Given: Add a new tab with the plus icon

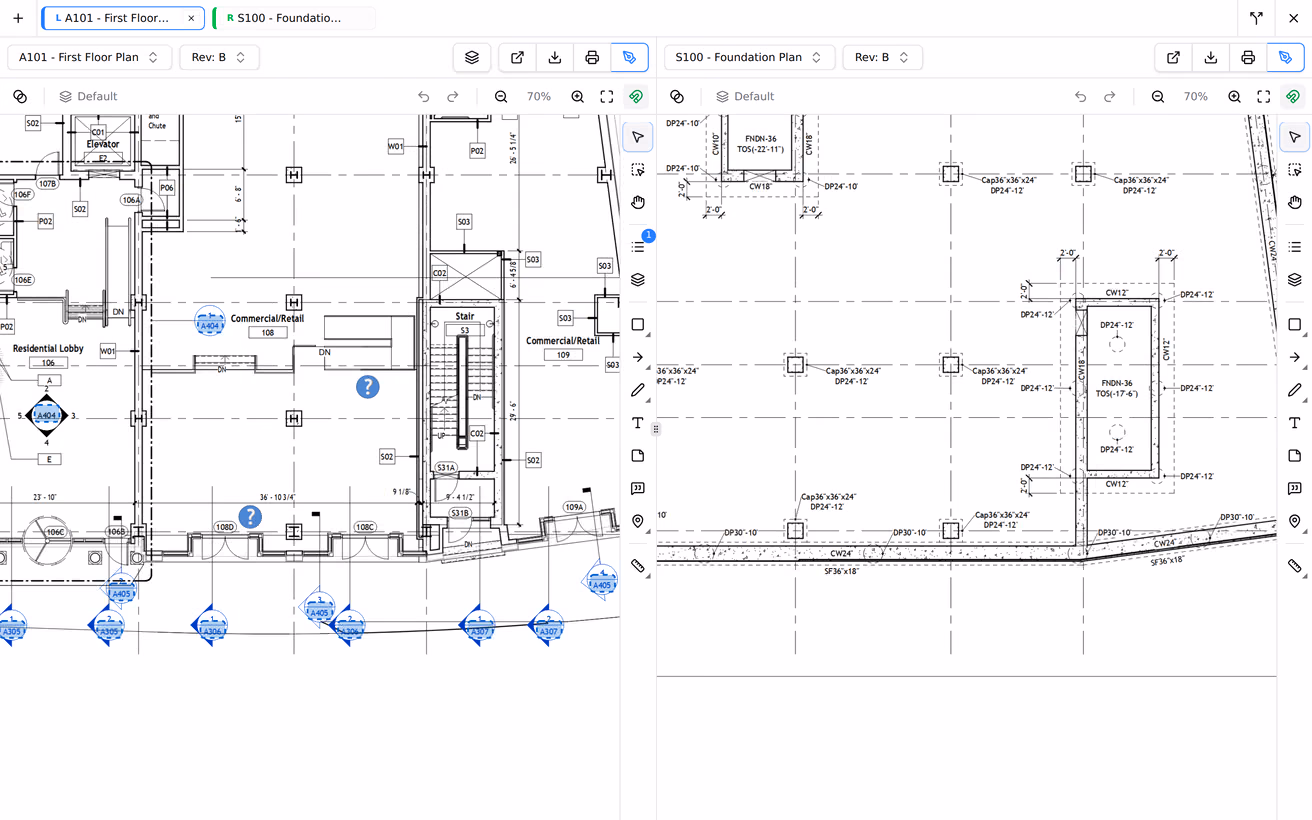Looking at the screenshot, I should pos(18,18).
